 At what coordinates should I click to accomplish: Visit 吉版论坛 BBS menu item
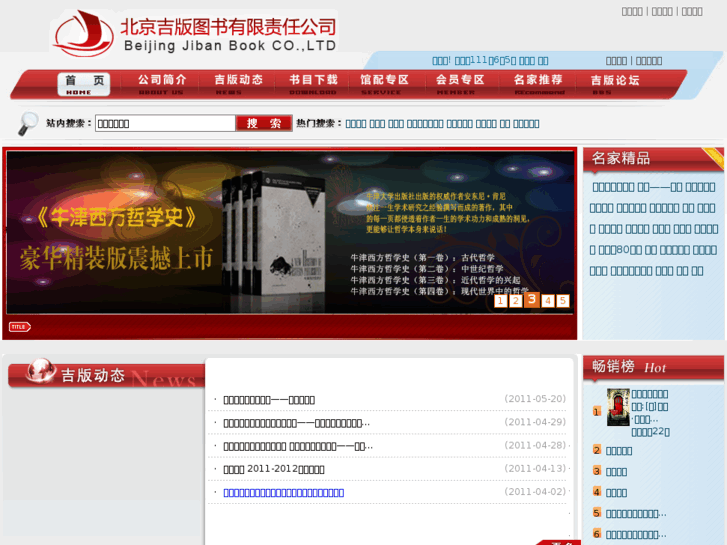coord(615,84)
